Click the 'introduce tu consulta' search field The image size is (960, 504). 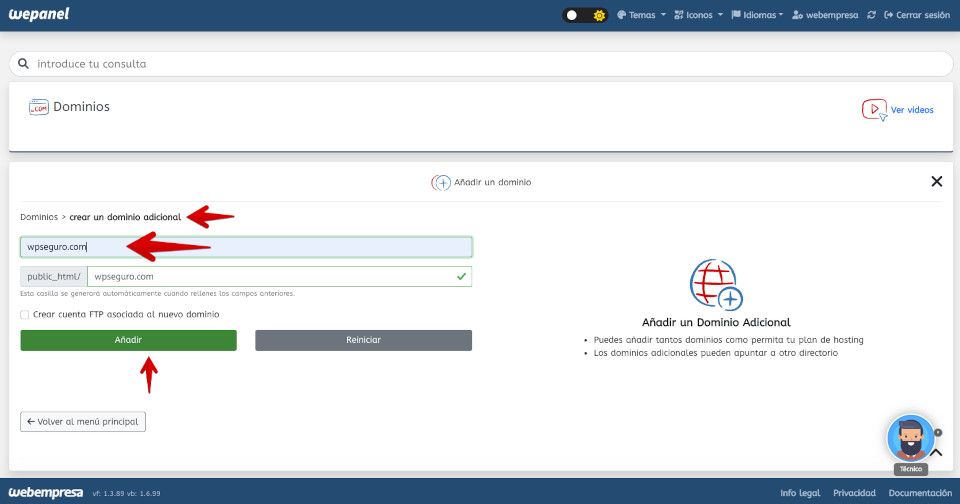[x=480, y=64]
